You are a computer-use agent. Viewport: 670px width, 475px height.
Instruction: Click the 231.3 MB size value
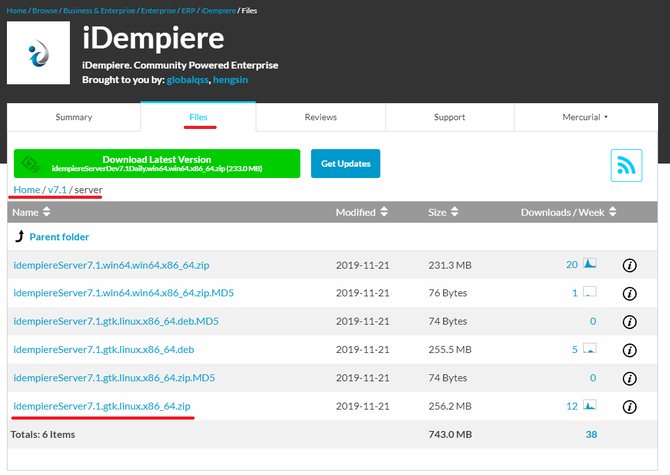(x=450, y=265)
